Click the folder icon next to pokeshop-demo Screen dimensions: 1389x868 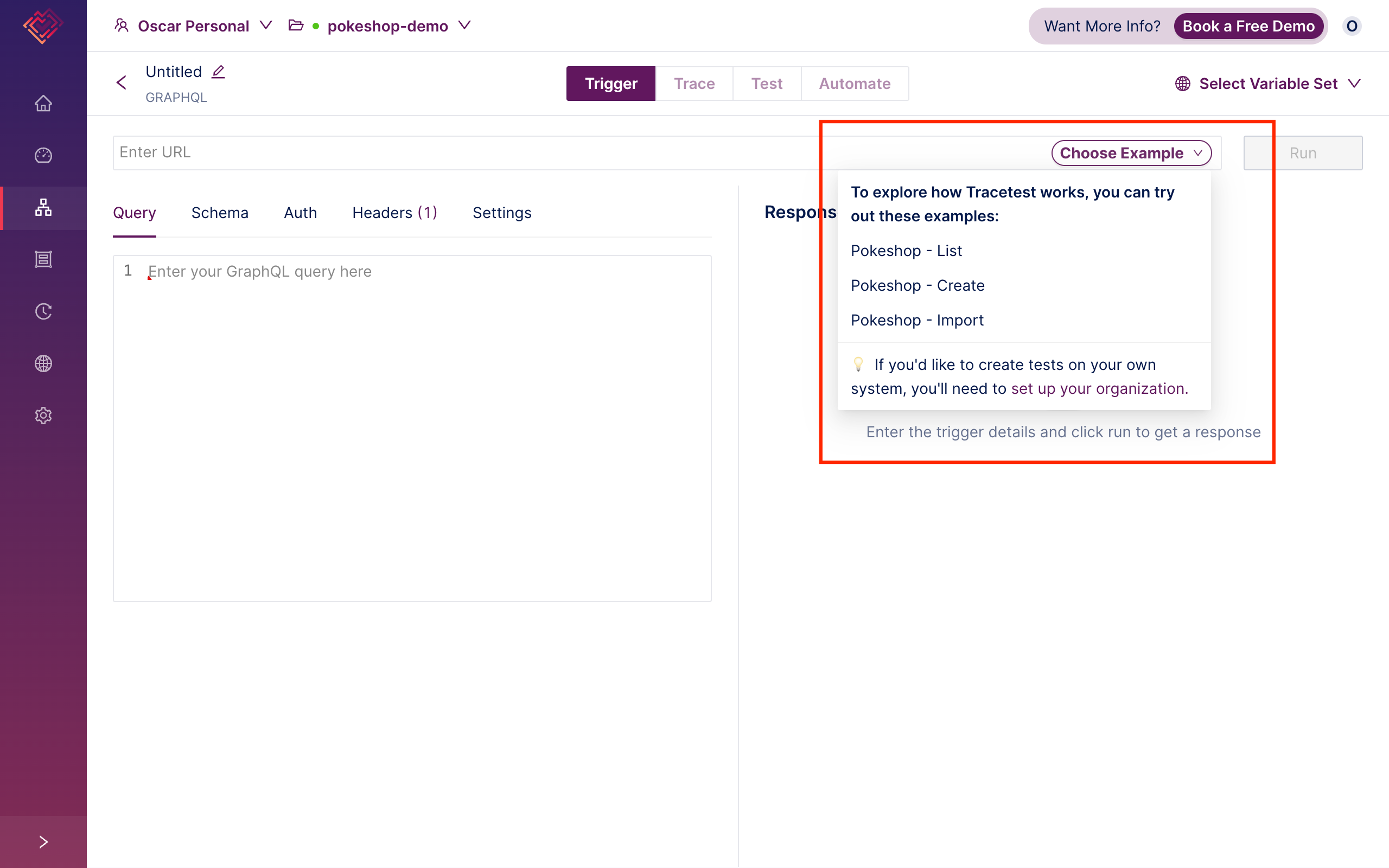(x=296, y=25)
